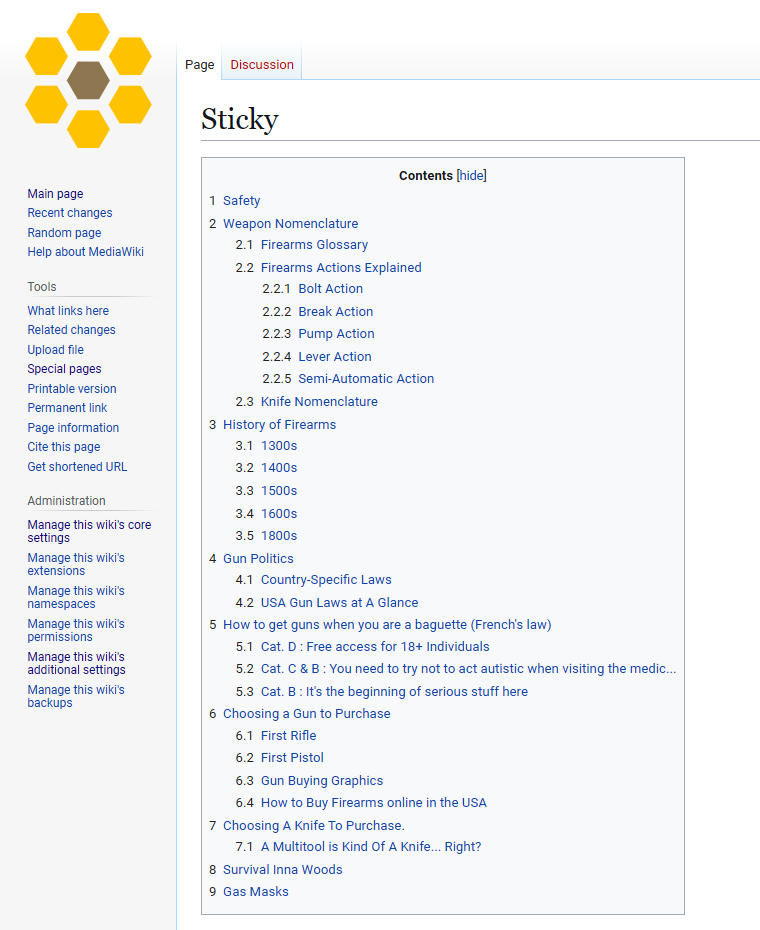Open Manage this wiki's permissions
The image size is (760, 930).
[76, 630]
